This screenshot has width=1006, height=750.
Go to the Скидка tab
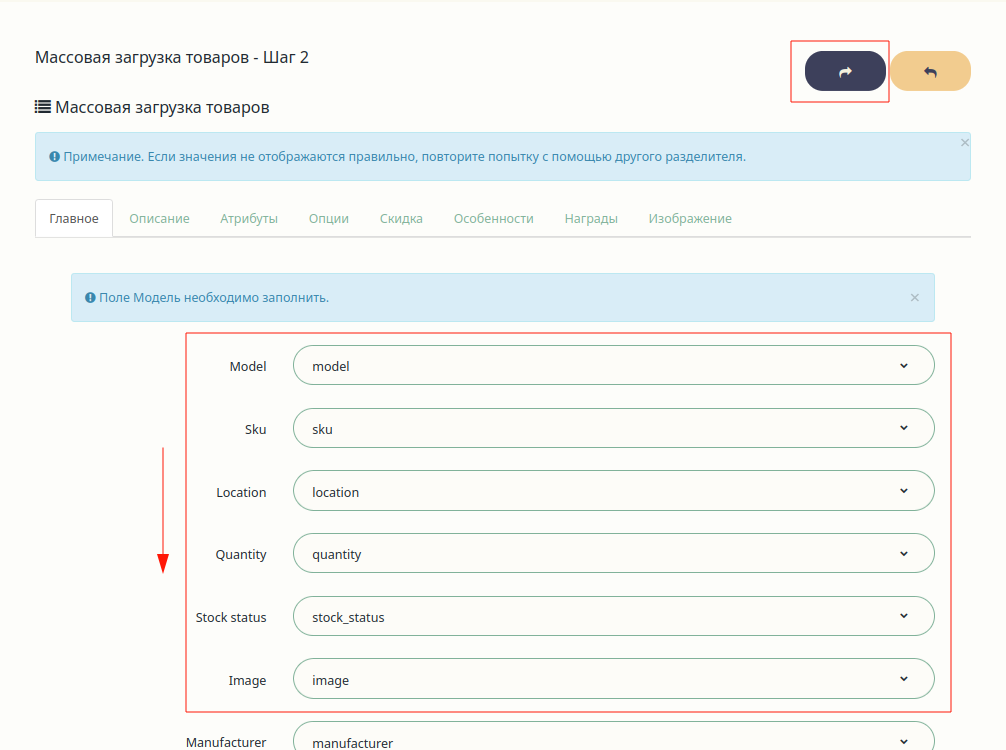pos(401,218)
